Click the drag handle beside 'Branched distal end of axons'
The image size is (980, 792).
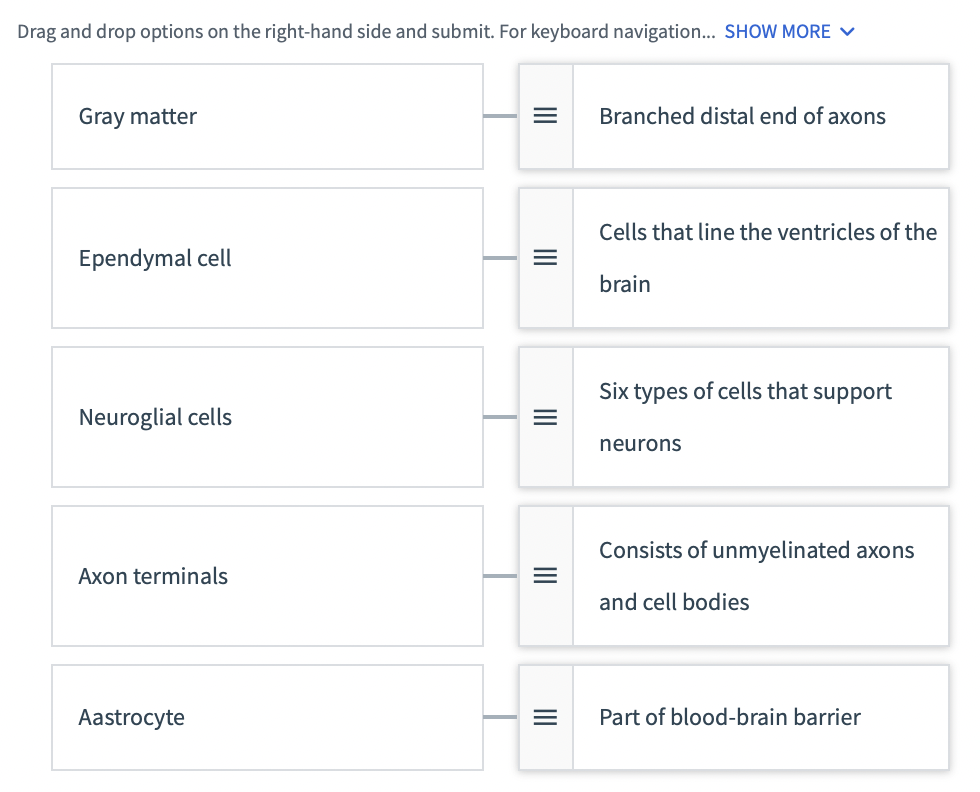coord(545,116)
